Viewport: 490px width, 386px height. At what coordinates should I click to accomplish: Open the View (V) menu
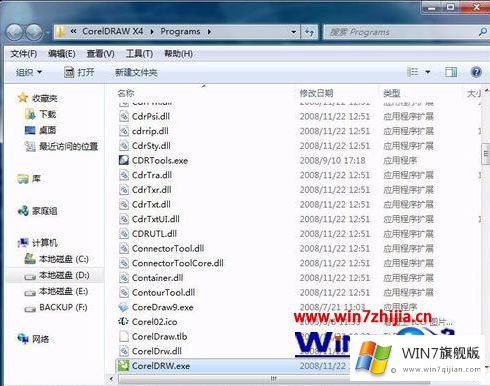[100, 54]
